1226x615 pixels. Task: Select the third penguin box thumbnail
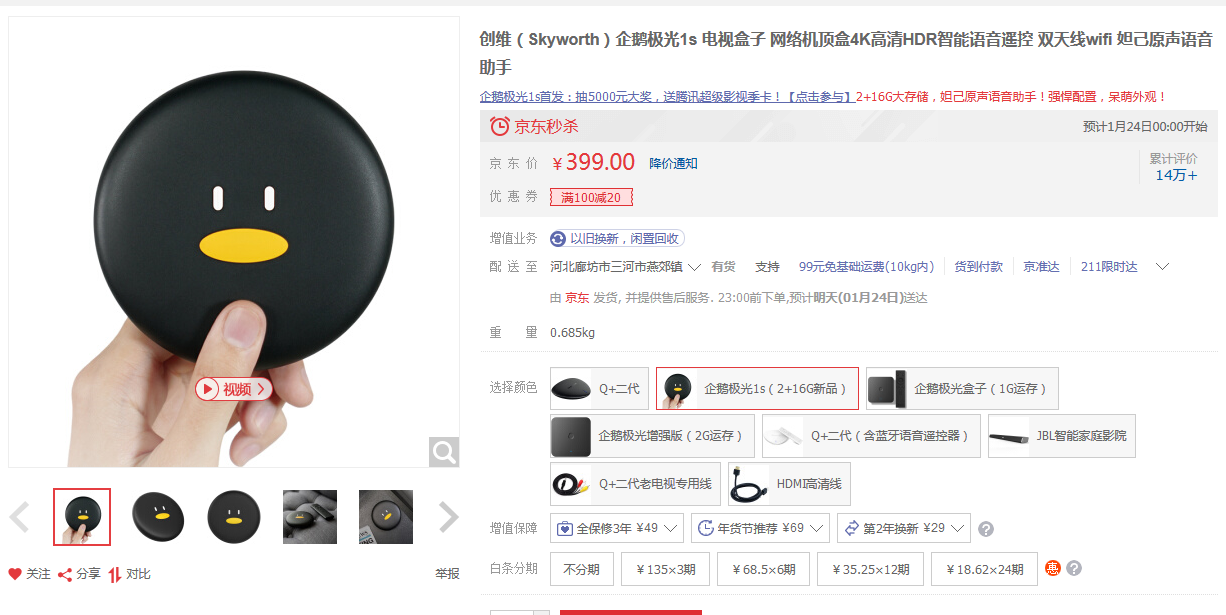[x=234, y=517]
